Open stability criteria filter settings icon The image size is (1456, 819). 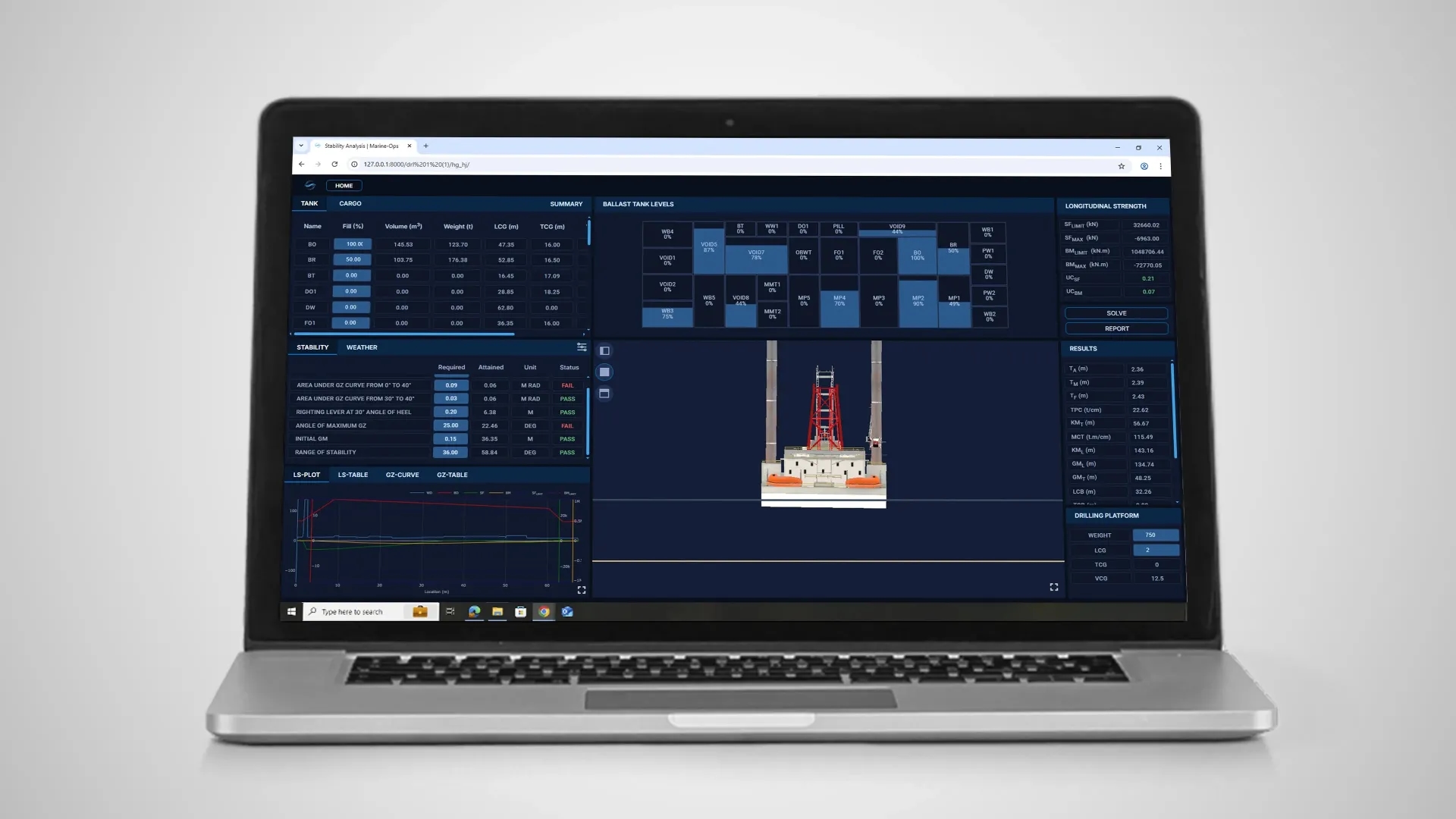click(582, 347)
